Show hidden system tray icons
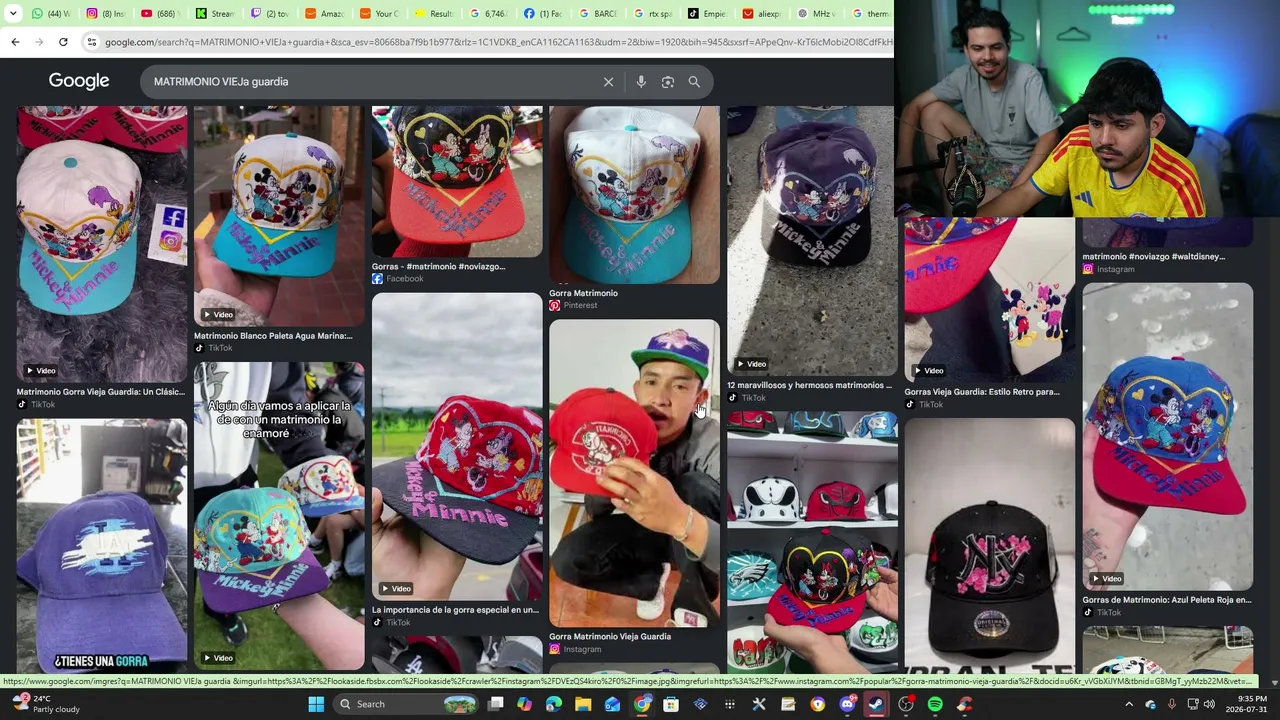The width and height of the screenshot is (1280, 720). coord(1129,704)
